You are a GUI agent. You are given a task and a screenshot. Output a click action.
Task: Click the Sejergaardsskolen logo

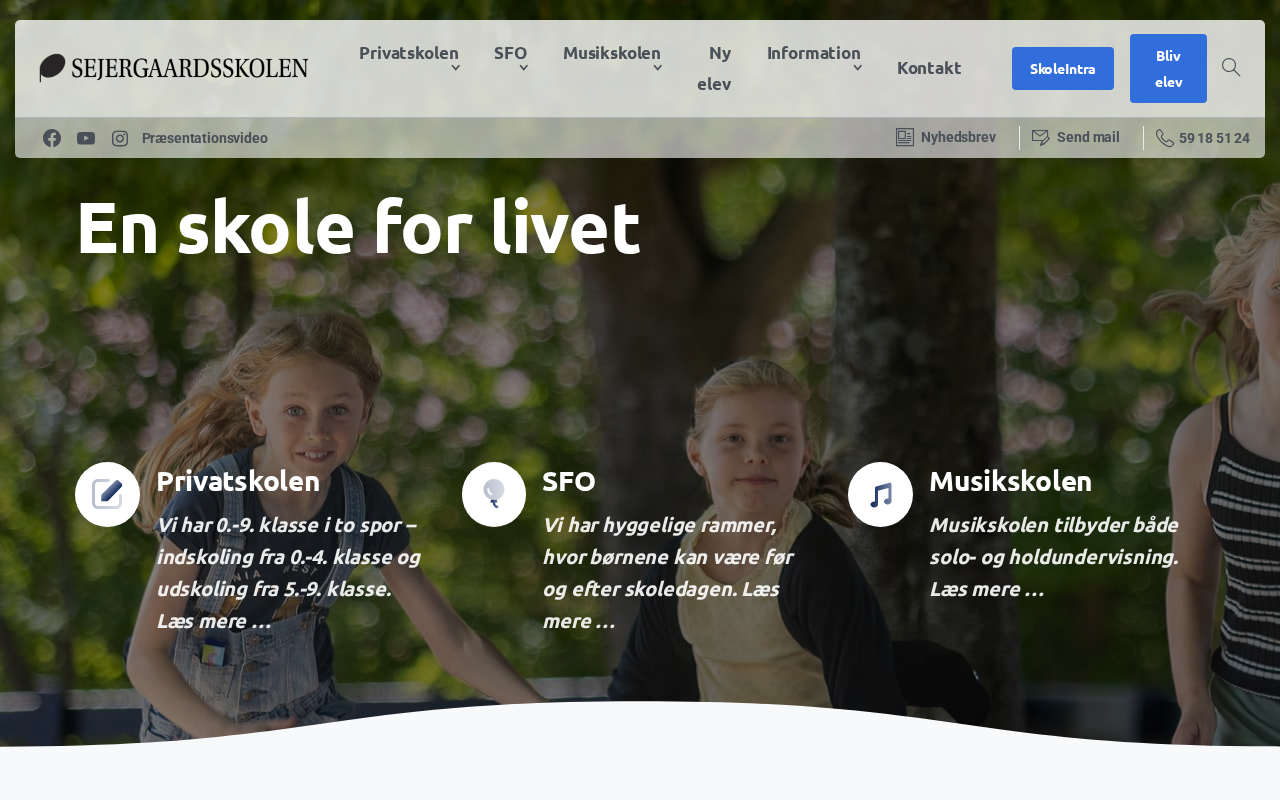174,68
